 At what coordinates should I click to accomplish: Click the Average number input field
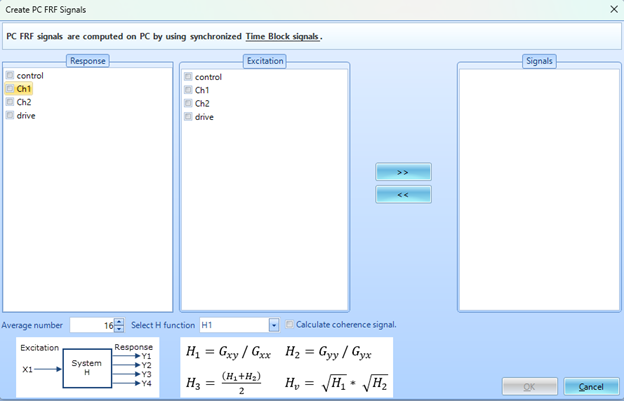tap(91, 325)
